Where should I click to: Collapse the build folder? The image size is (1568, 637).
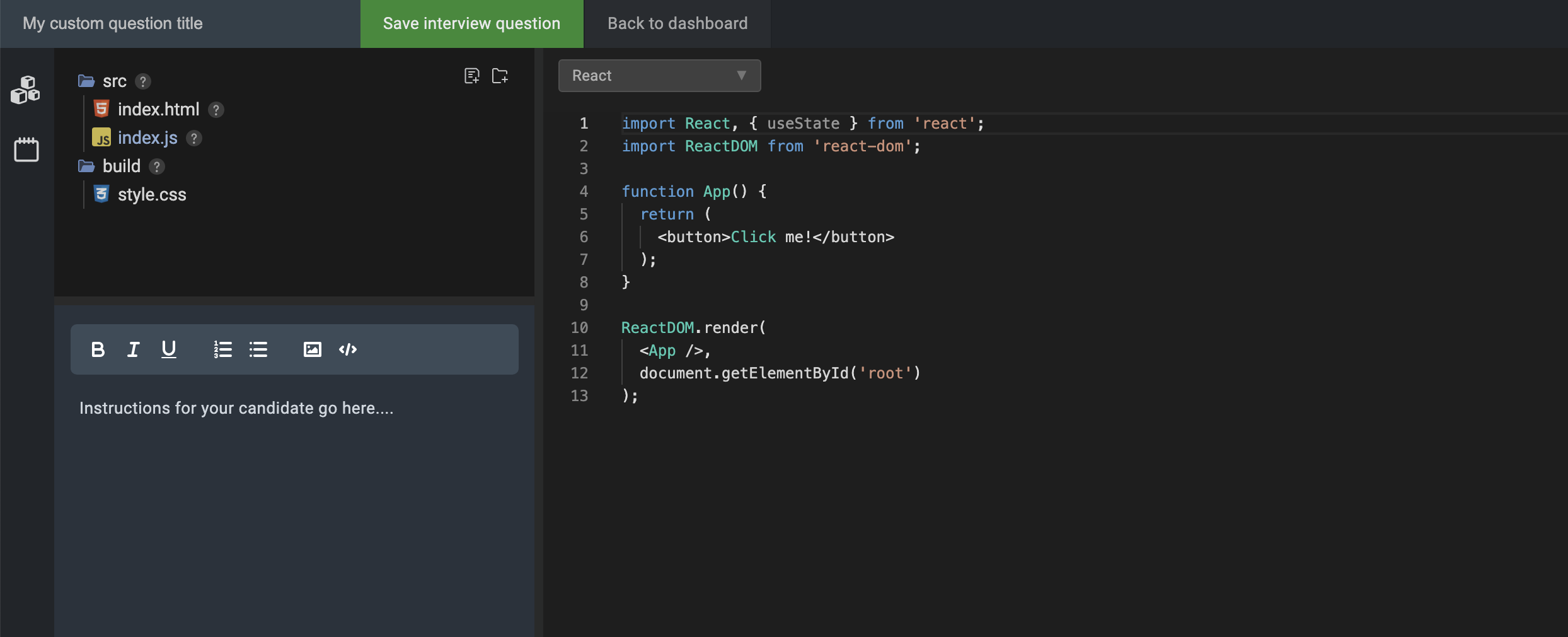pos(86,167)
